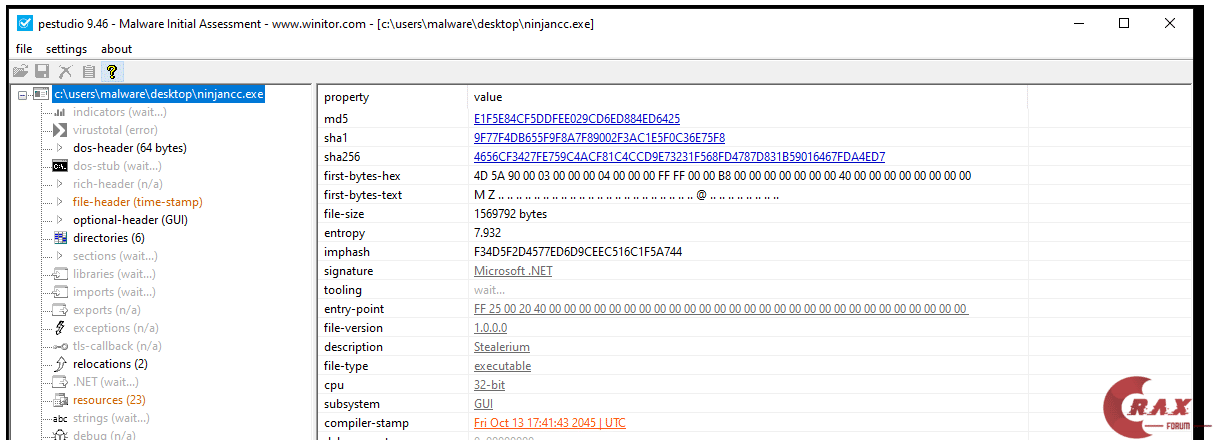
Task: Select dos-header (64 bytes) node
Action: pos(130,148)
